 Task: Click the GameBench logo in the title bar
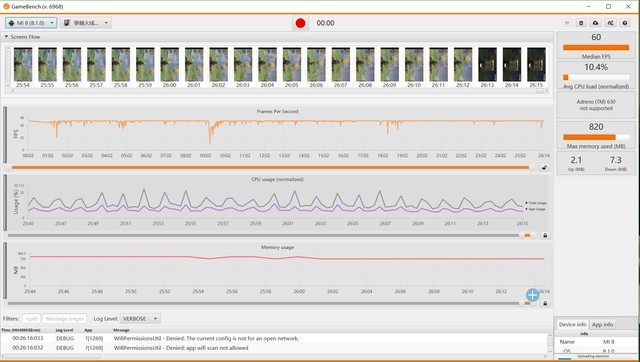coord(6,7)
